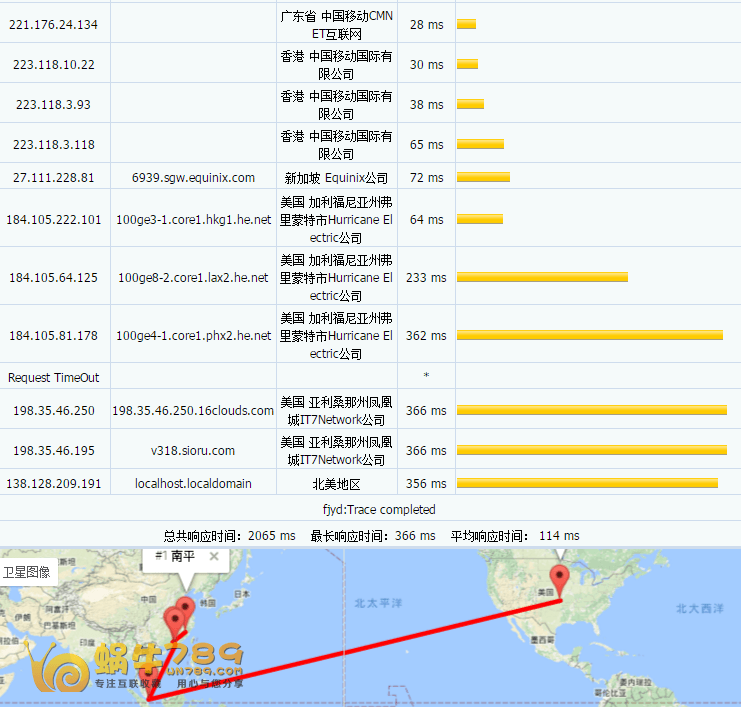
Task: Click the red route line across the Pacific
Action: pyautogui.click(x=350, y=653)
